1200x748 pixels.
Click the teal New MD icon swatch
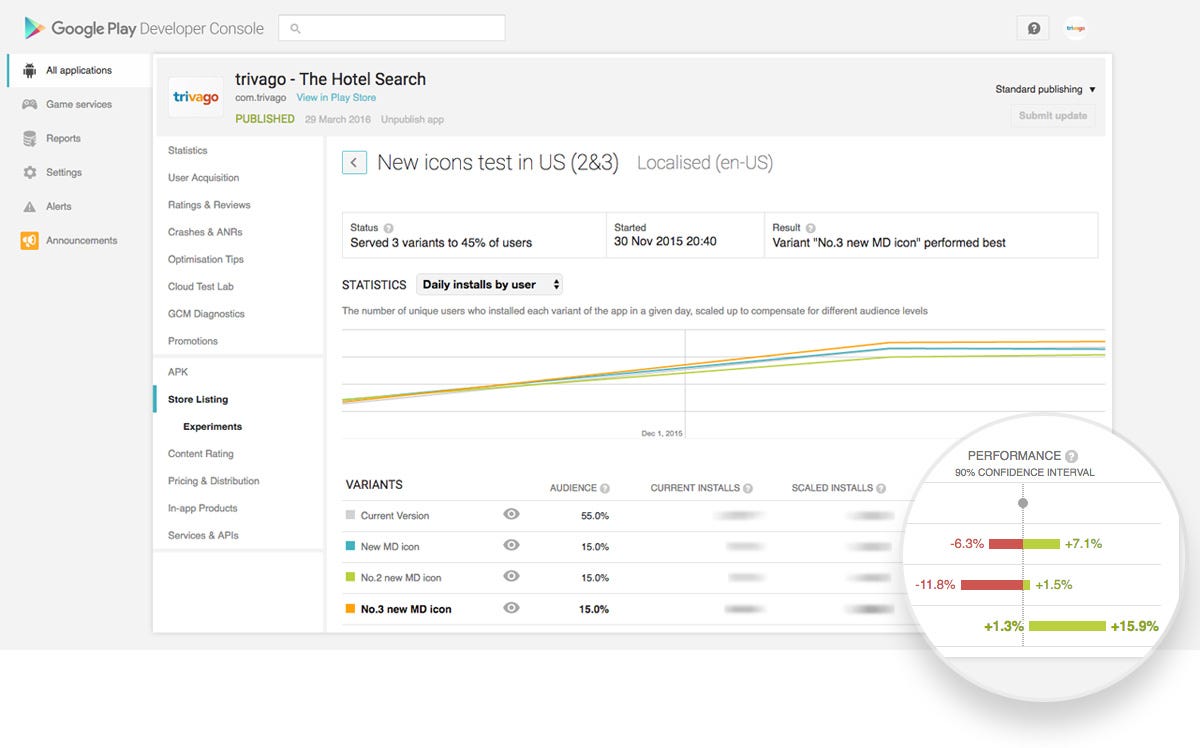tap(350, 546)
